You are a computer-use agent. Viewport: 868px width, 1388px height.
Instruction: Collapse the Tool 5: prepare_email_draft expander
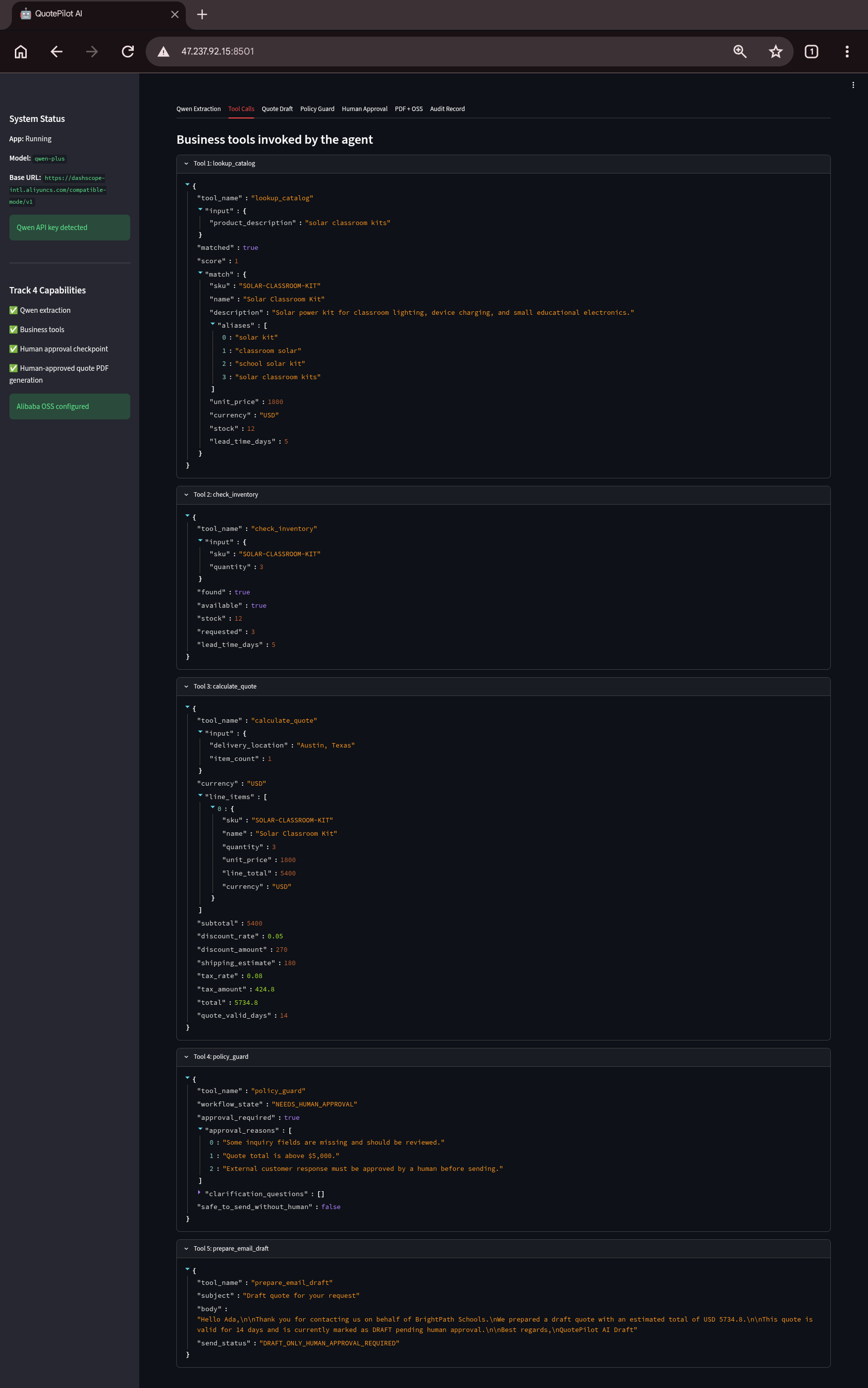(503, 1248)
